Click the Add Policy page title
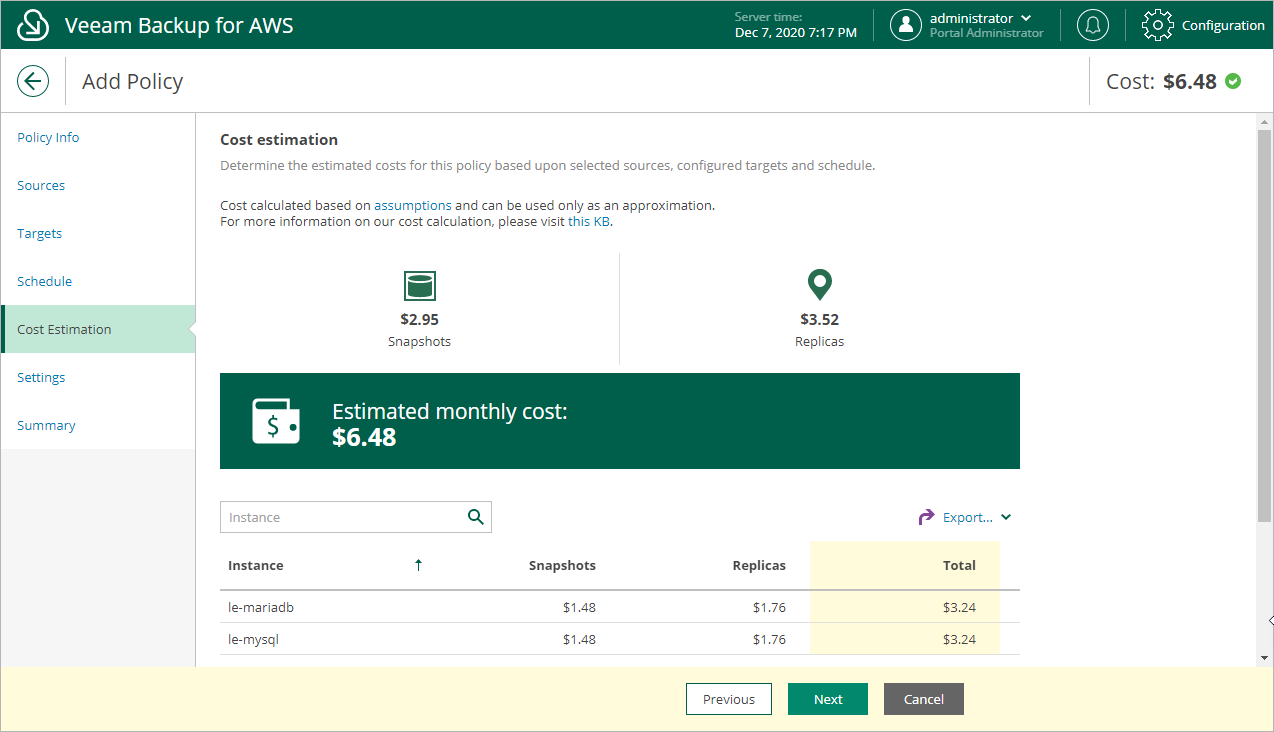1274x732 pixels. pos(132,81)
